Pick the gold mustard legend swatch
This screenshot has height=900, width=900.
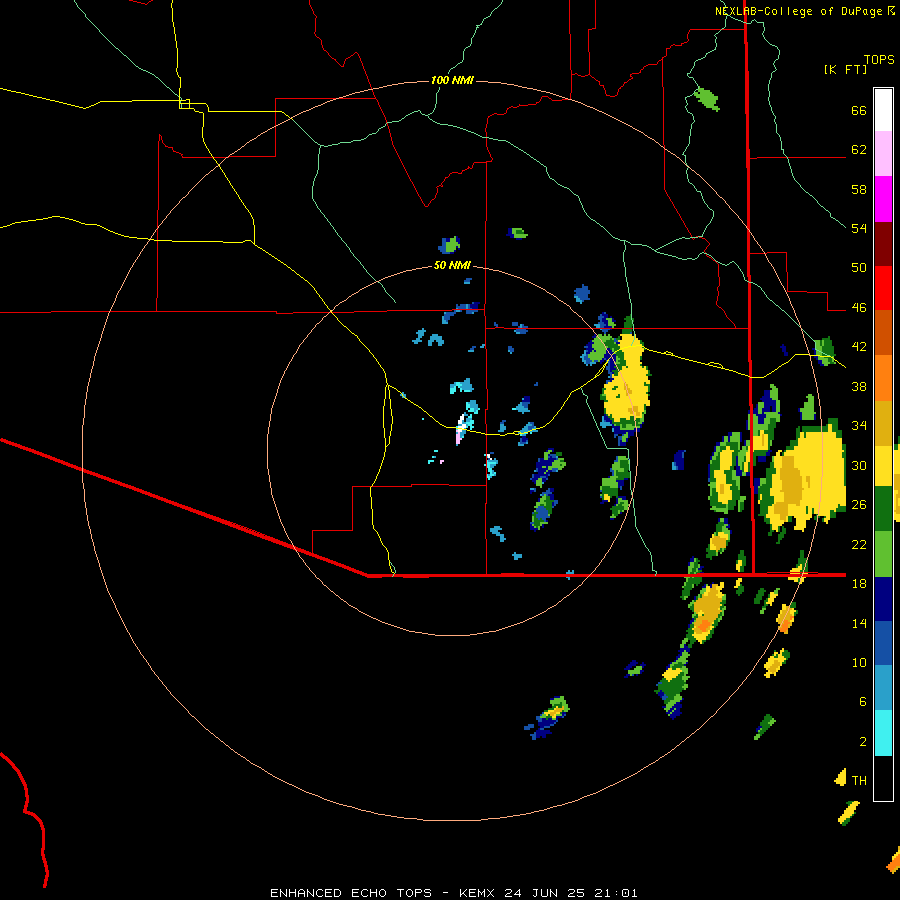(x=883, y=423)
